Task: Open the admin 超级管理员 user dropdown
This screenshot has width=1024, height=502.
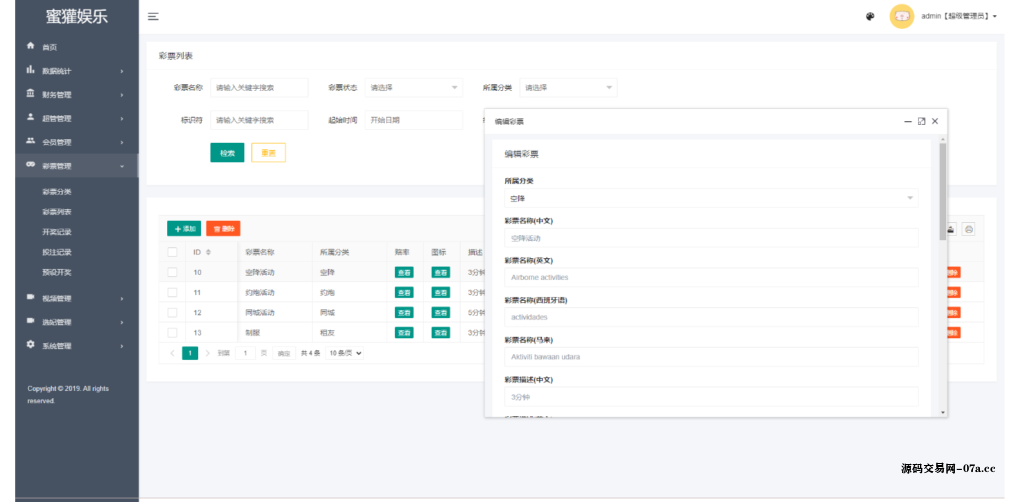Action: (959, 16)
